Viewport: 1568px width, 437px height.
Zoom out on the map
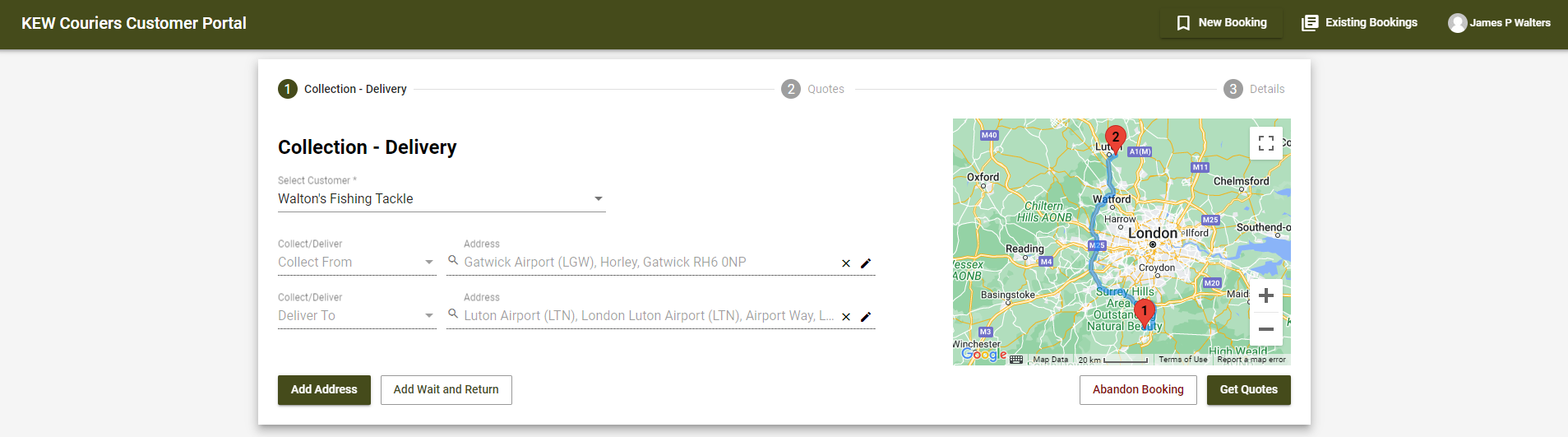click(1266, 329)
